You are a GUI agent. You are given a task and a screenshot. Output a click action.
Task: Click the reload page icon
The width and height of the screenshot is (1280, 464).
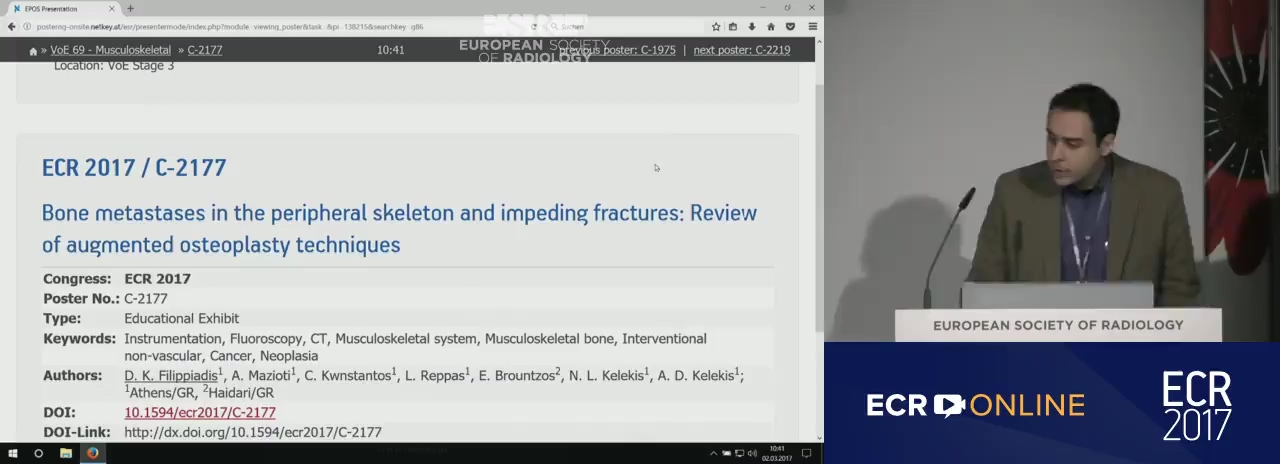[532, 27]
